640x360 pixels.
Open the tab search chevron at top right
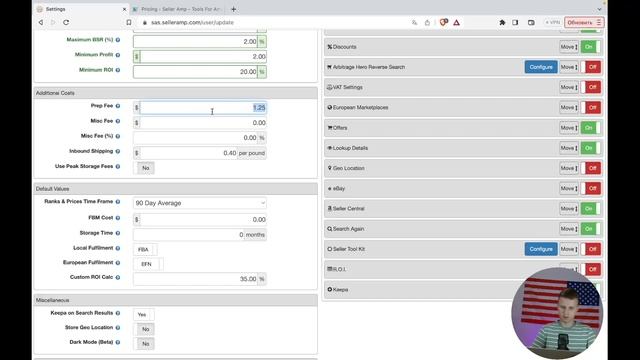[x=599, y=9]
